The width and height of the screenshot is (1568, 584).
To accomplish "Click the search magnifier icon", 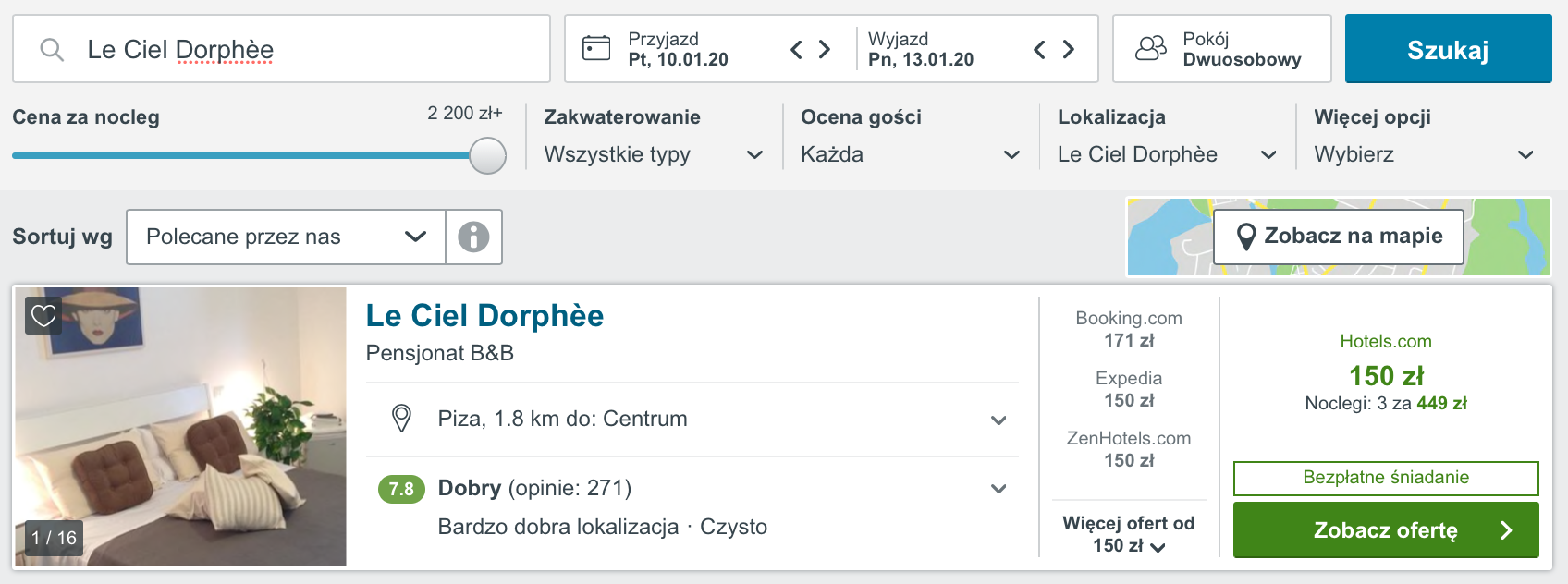I will (52, 49).
